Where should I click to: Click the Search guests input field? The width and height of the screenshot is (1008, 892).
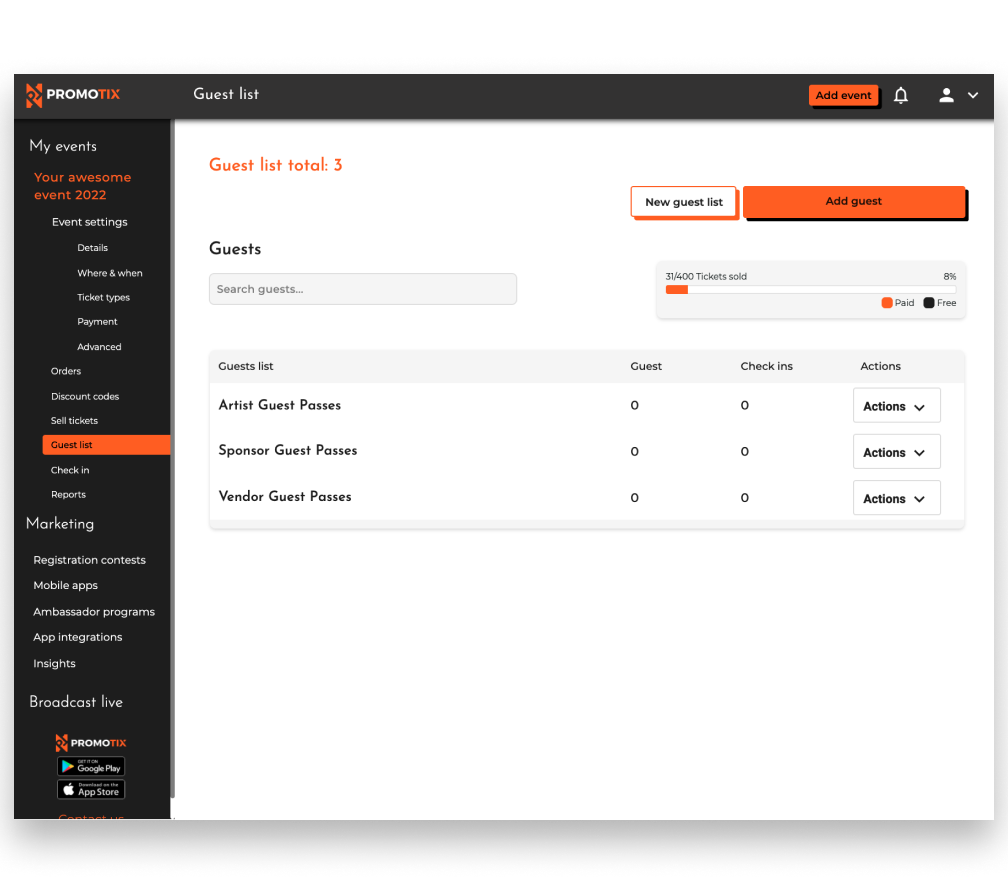(362, 288)
